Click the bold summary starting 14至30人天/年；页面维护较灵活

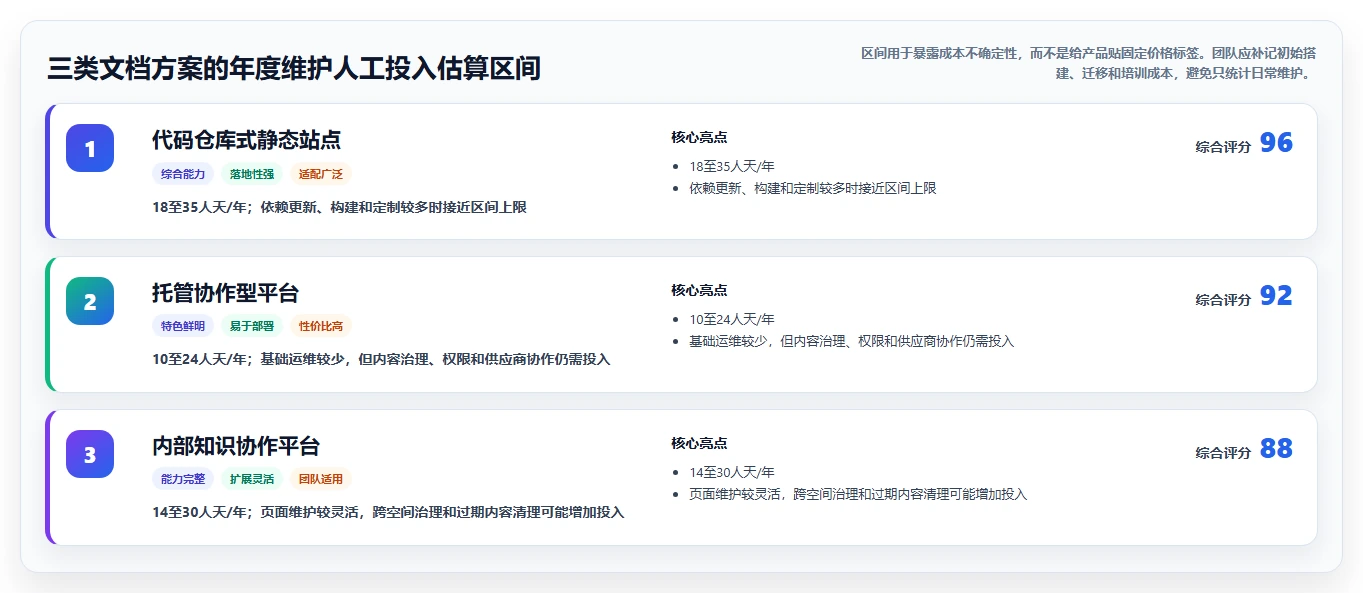[x=388, y=512]
